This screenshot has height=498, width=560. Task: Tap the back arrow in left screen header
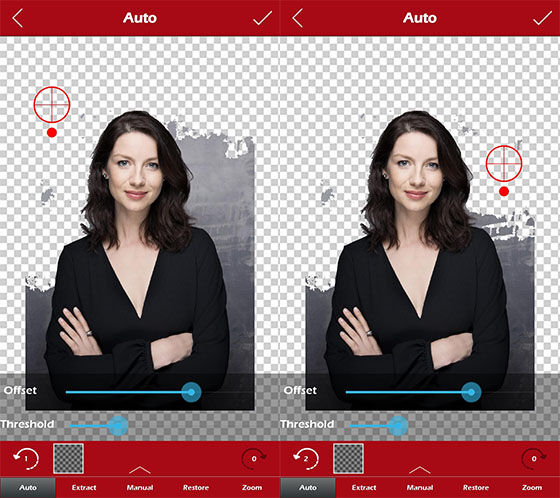coord(18,18)
